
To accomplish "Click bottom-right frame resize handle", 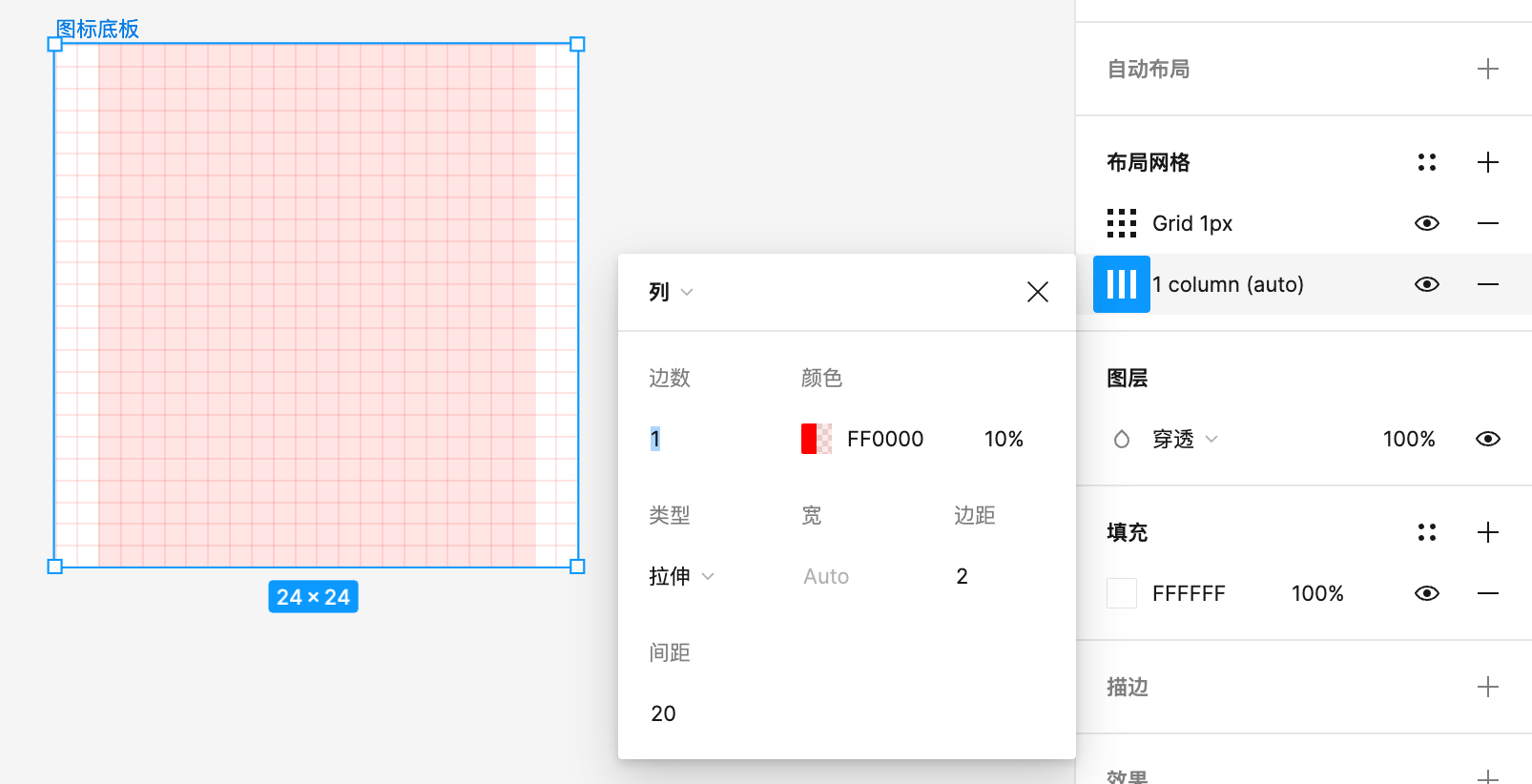I will coord(577,567).
